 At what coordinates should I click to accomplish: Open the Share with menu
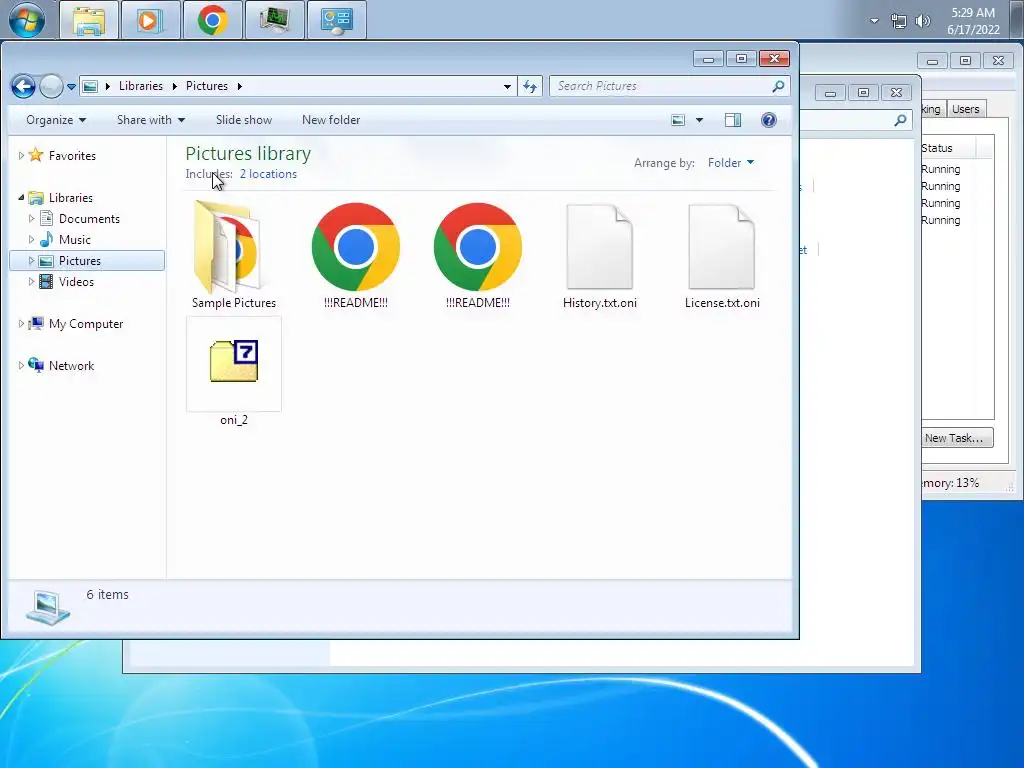coord(151,120)
